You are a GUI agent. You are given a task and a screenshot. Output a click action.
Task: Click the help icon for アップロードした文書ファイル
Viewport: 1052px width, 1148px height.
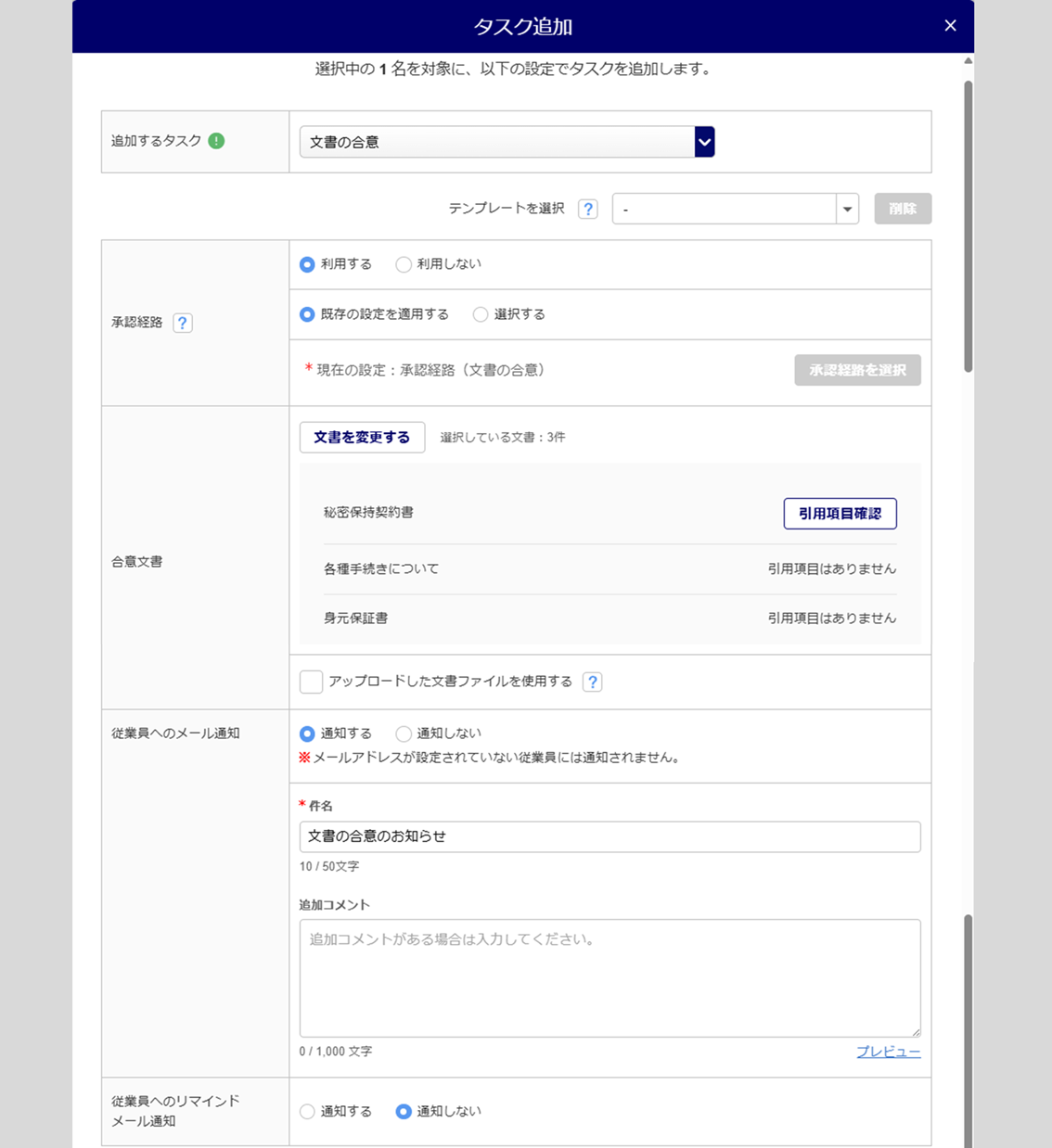point(592,682)
